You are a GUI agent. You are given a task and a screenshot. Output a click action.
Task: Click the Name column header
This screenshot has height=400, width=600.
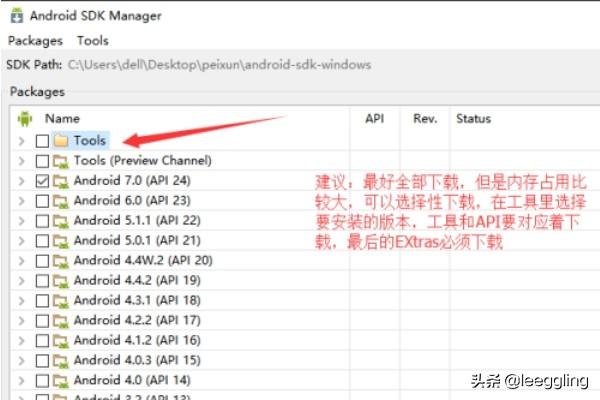[62, 119]
